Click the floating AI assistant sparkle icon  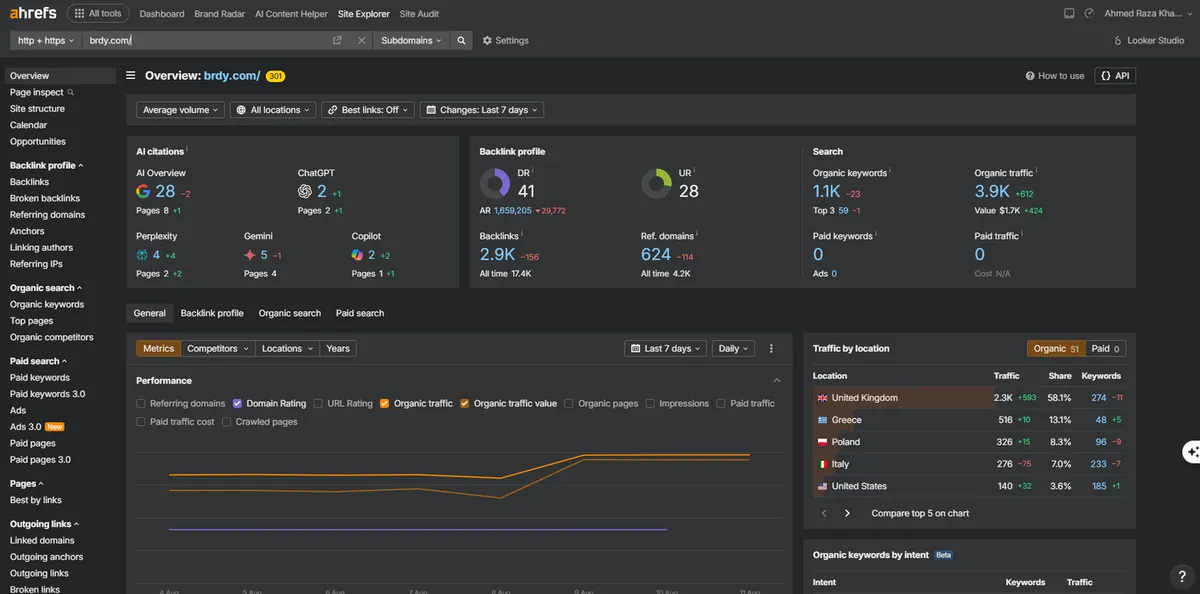coord(1191,452)
